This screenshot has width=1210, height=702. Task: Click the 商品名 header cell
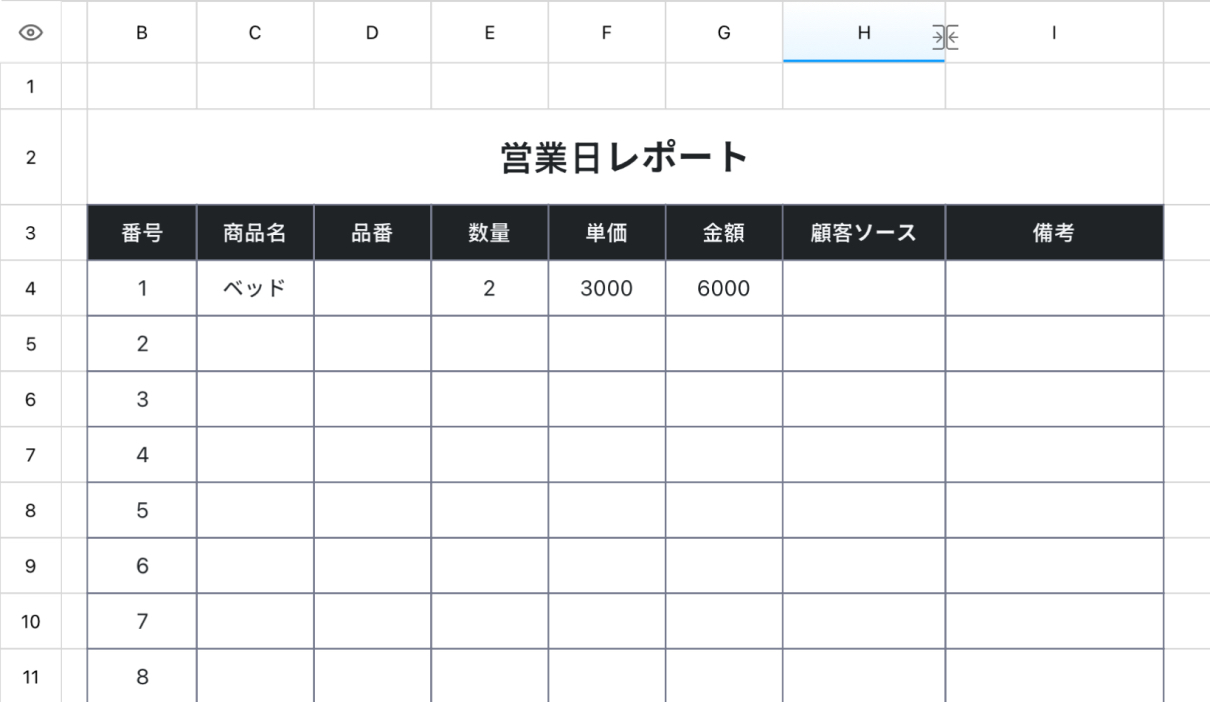point(255,233)
